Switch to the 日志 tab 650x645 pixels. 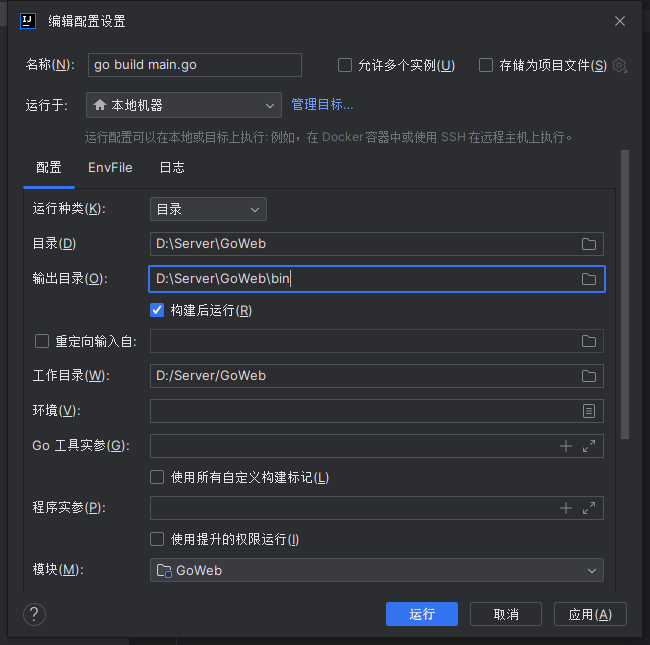pyautogui.click(x=172, y=168)
